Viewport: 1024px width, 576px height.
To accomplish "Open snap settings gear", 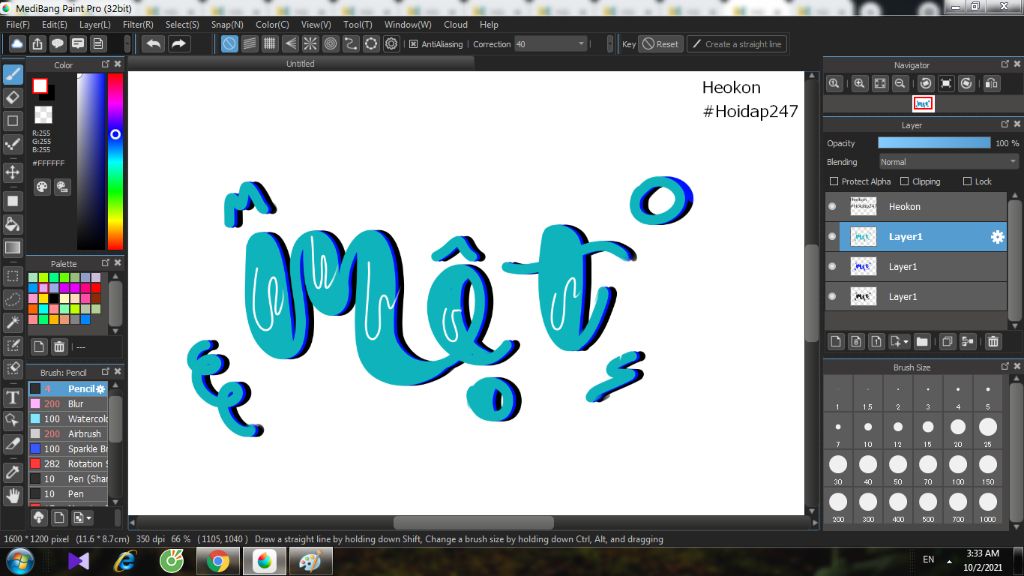I will 391,44.
